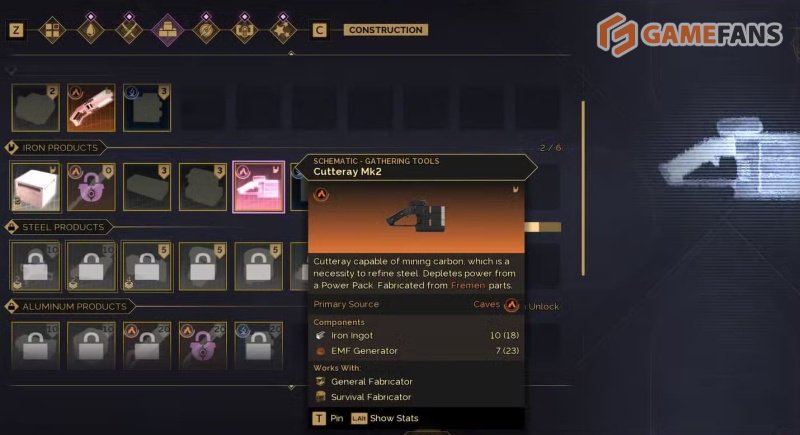Select the white storage box in Iron Products
The width and height of the screenshot is (800, 435).
coord(36,187)
